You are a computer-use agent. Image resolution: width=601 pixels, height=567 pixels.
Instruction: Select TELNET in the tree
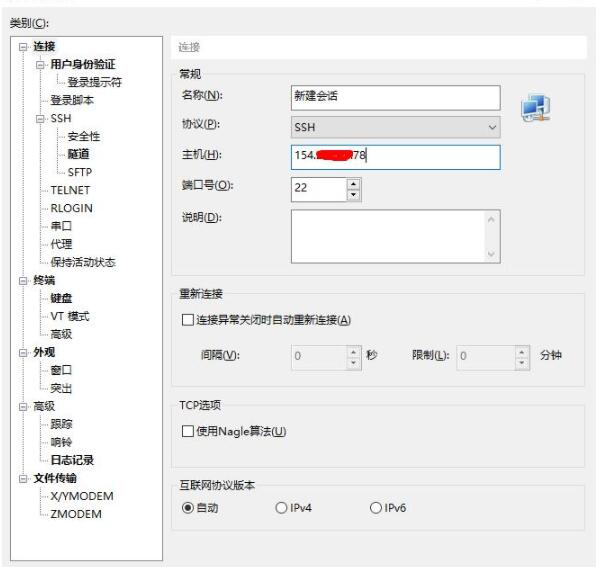pos(70,190)
